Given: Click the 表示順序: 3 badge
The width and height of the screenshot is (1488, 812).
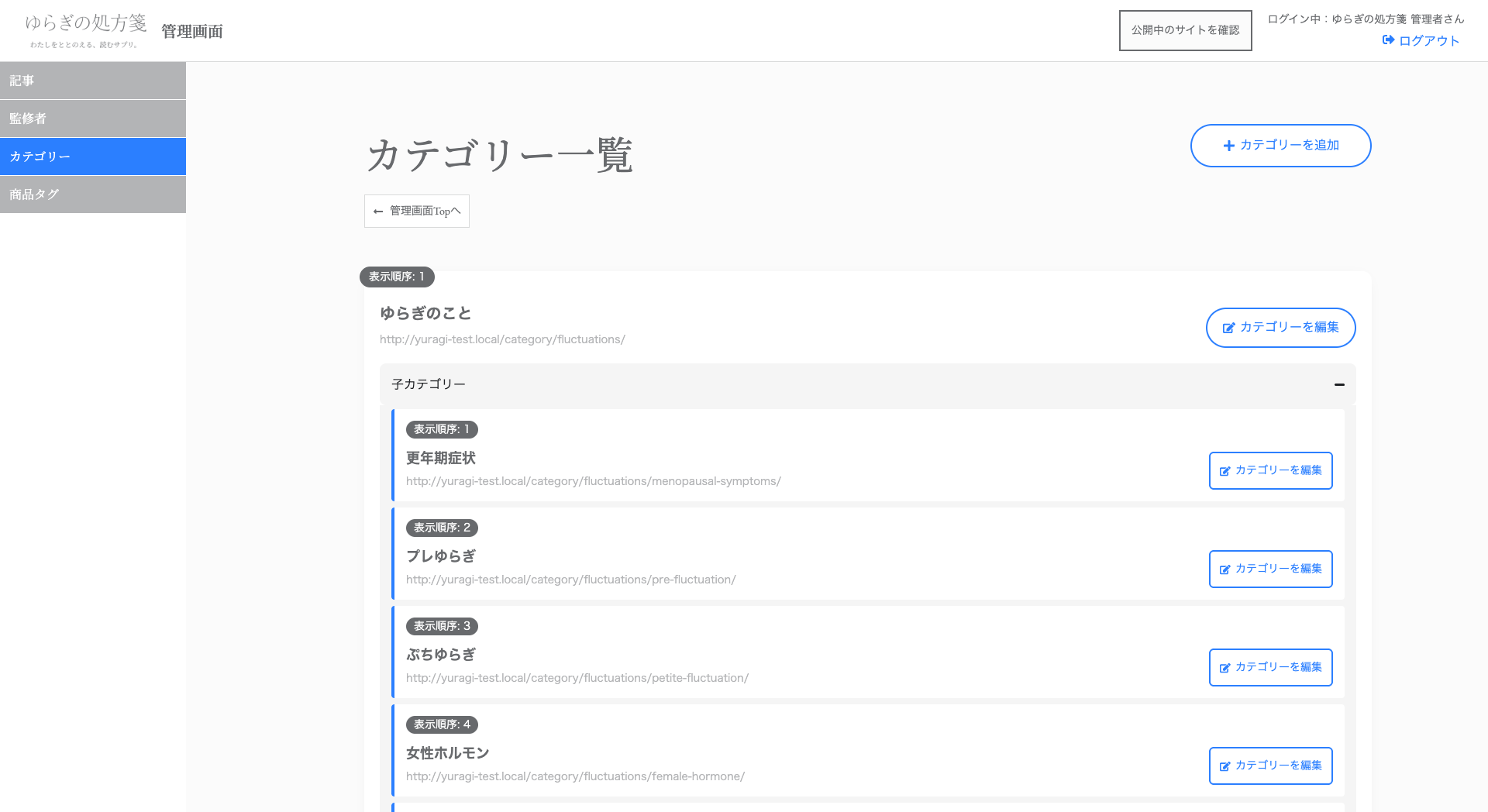Looking at the screenshot, I should 442,626.
